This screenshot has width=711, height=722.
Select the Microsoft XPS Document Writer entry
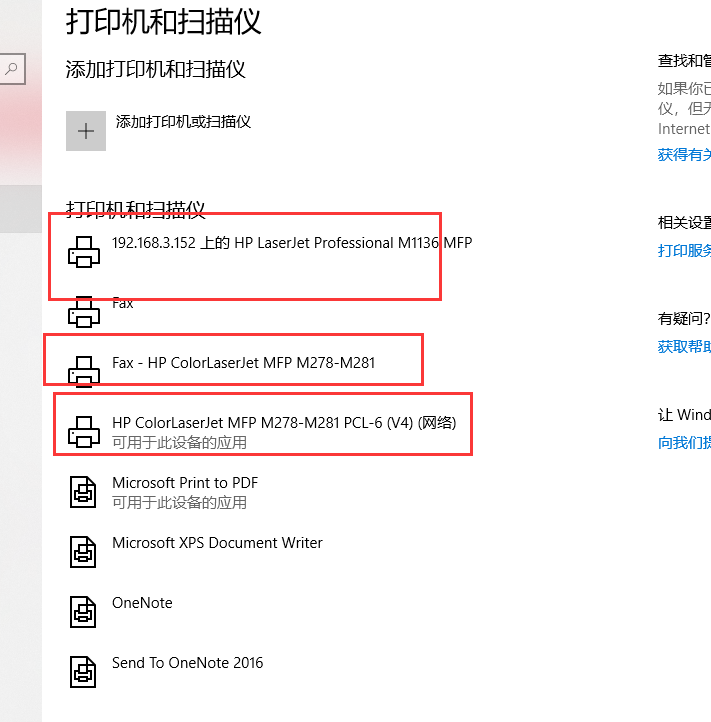pyautogui.click(x=217, y=542)
